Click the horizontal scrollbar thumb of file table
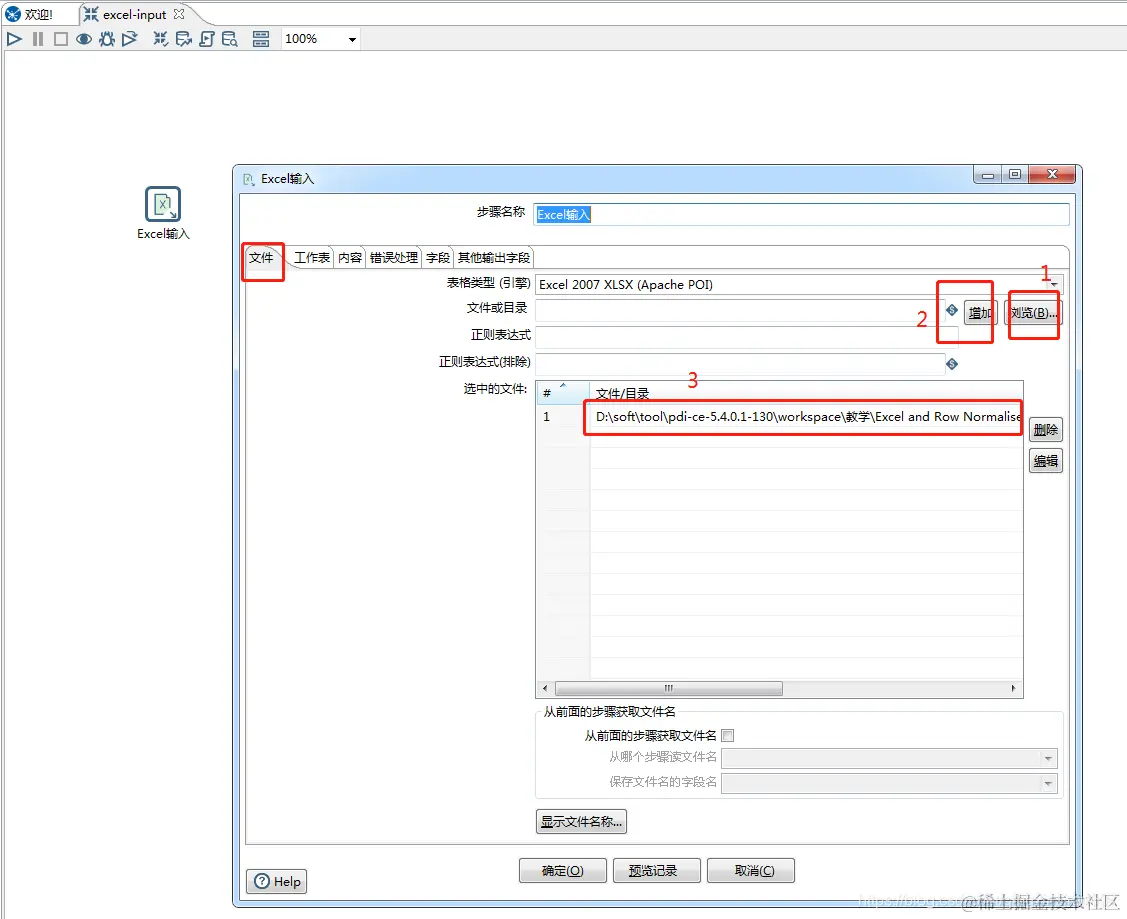Viewport: 1127px width, 919px height. 668,688
